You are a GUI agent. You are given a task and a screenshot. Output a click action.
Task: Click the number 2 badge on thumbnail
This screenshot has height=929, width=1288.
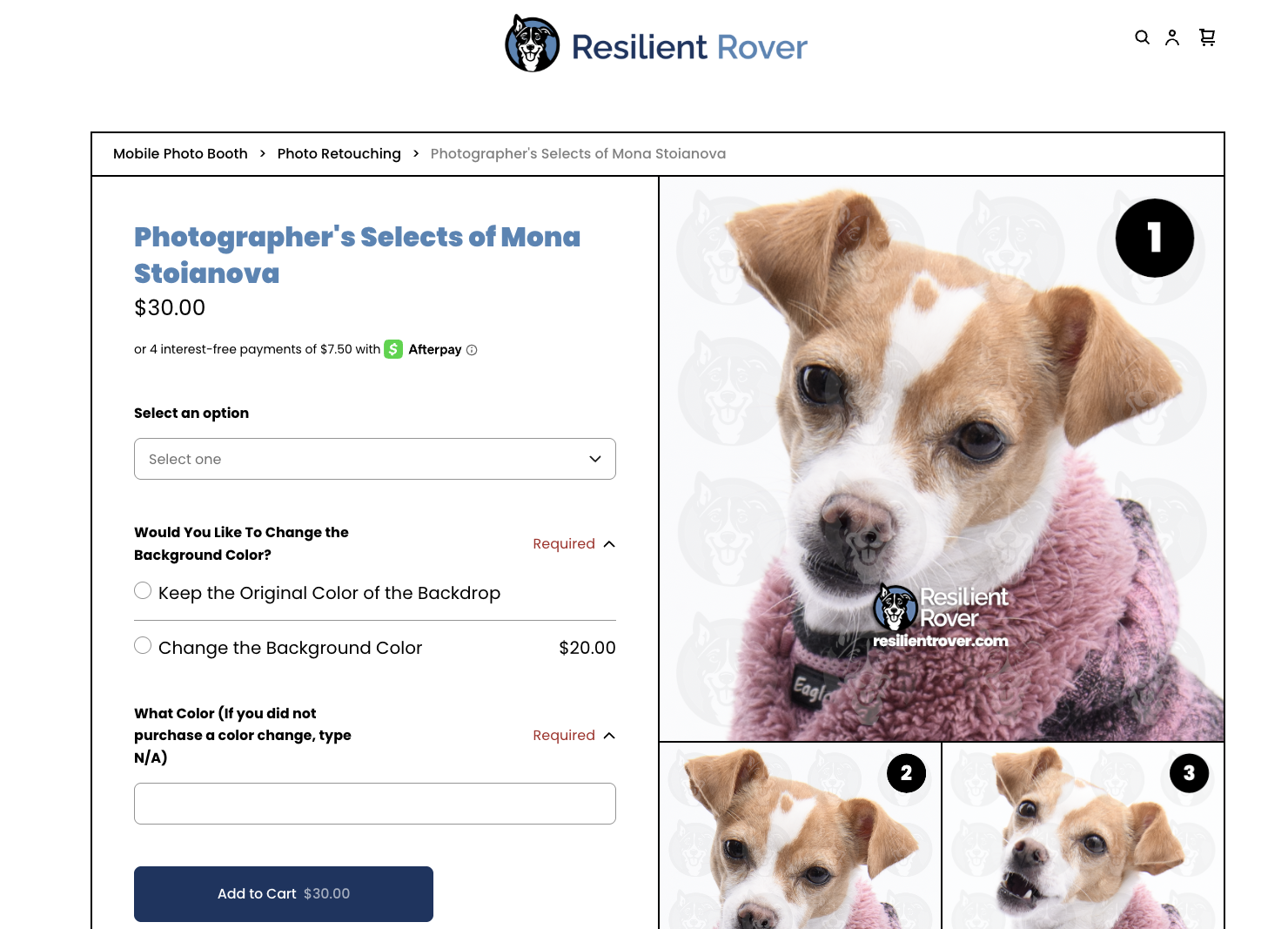pos(906,773)
